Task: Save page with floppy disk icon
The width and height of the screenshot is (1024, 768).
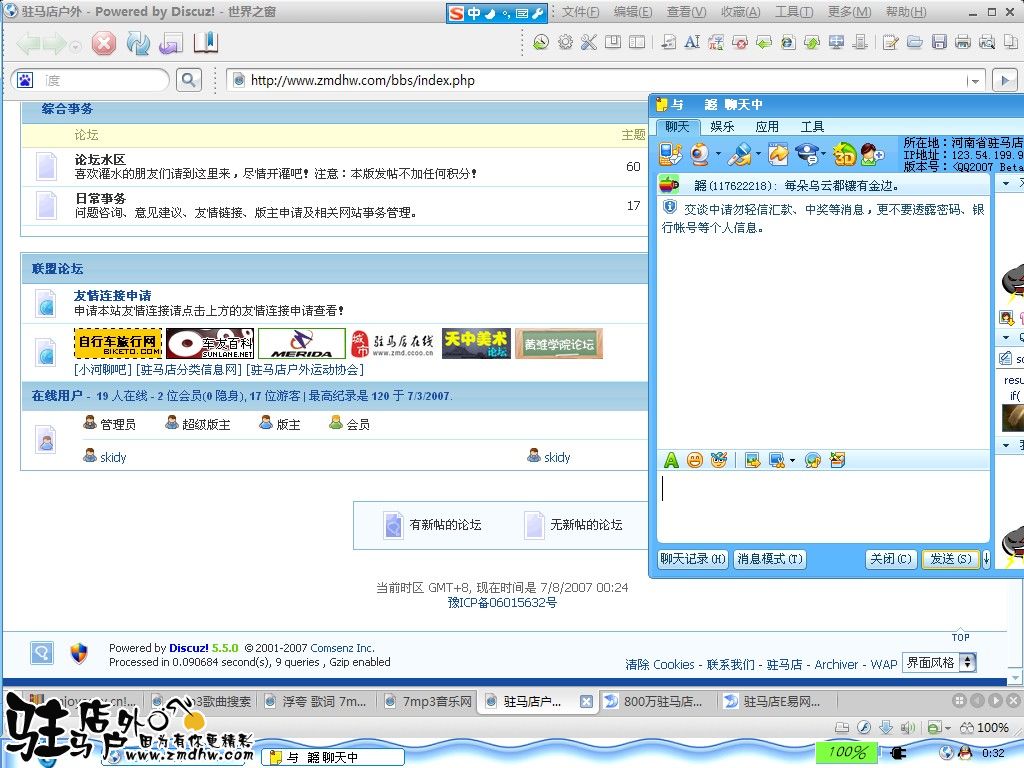Action: pyautogui.click(x=939, y=42)
